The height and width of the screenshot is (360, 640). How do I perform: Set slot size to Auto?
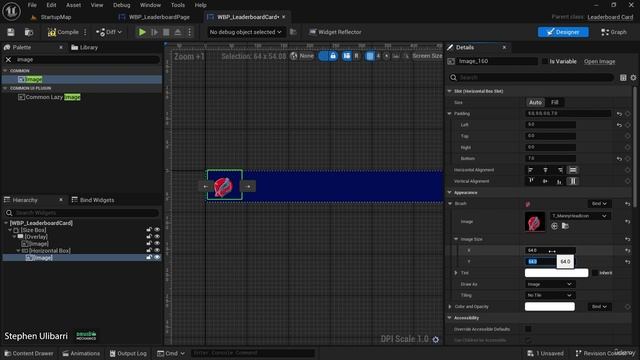(535, 102)
